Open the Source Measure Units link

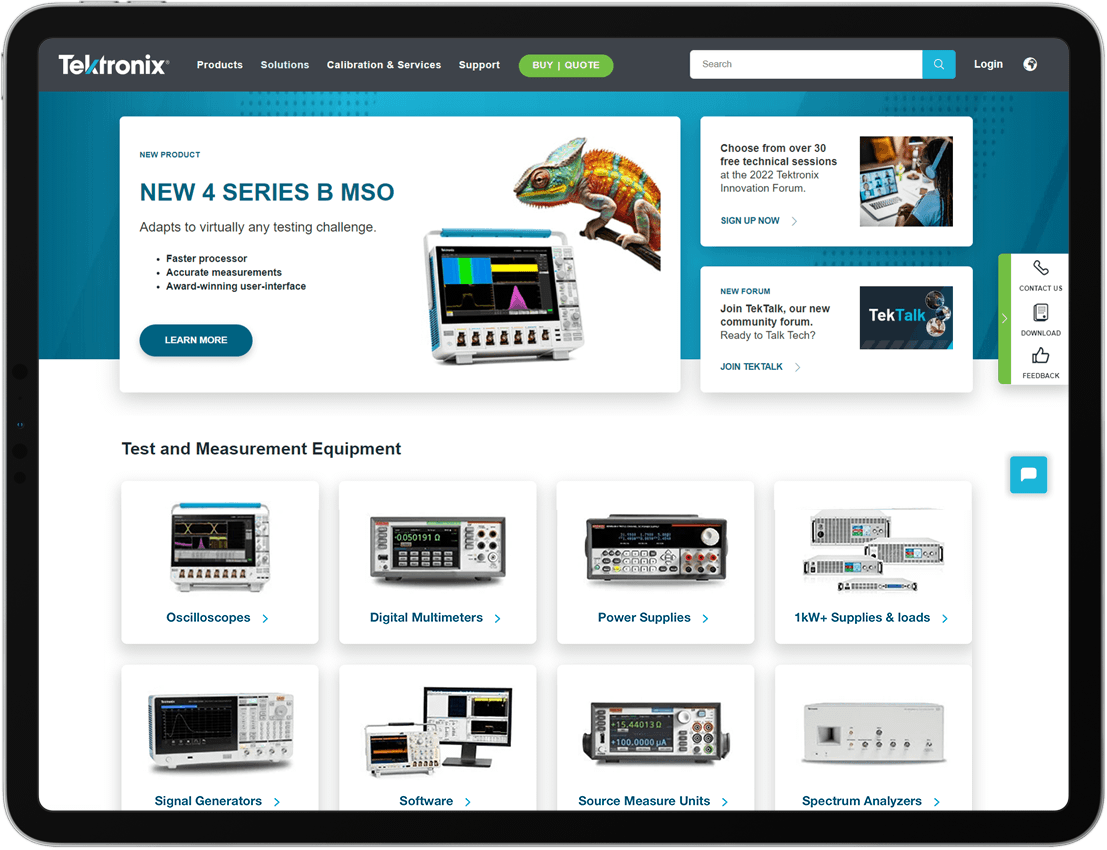tap(644, 801)
